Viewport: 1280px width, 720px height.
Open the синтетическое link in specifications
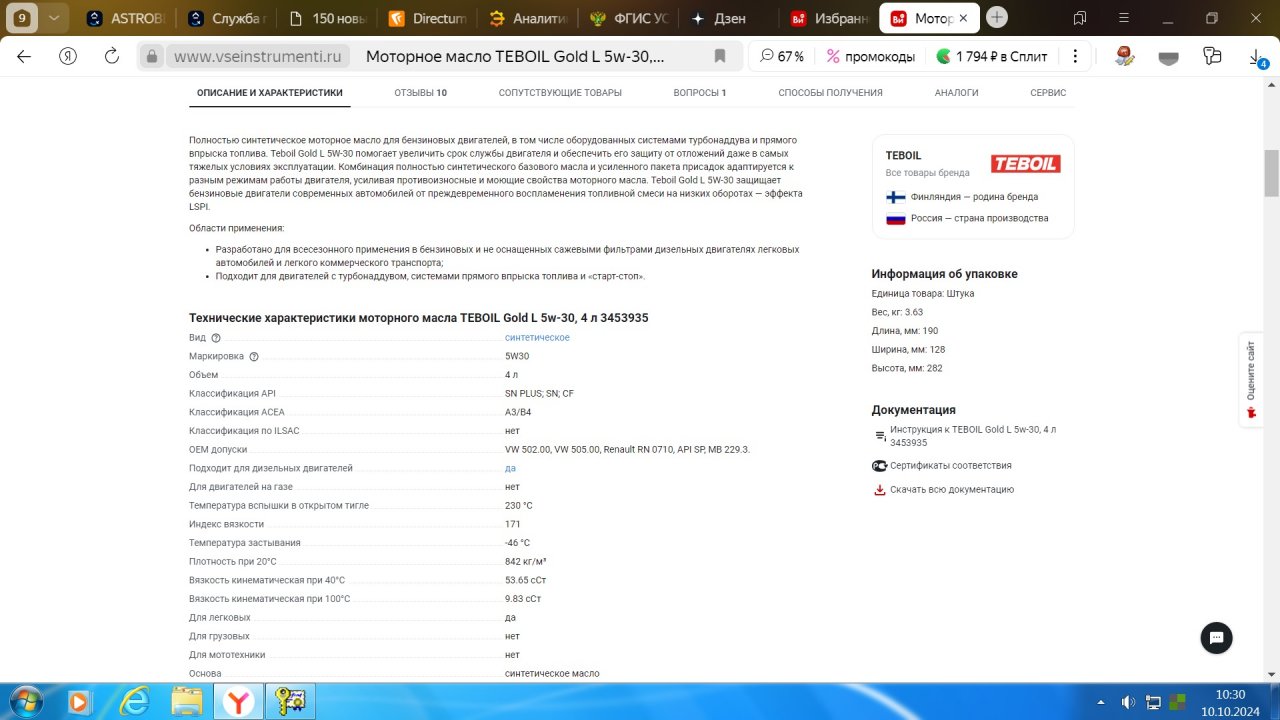[x=537, y=338]
